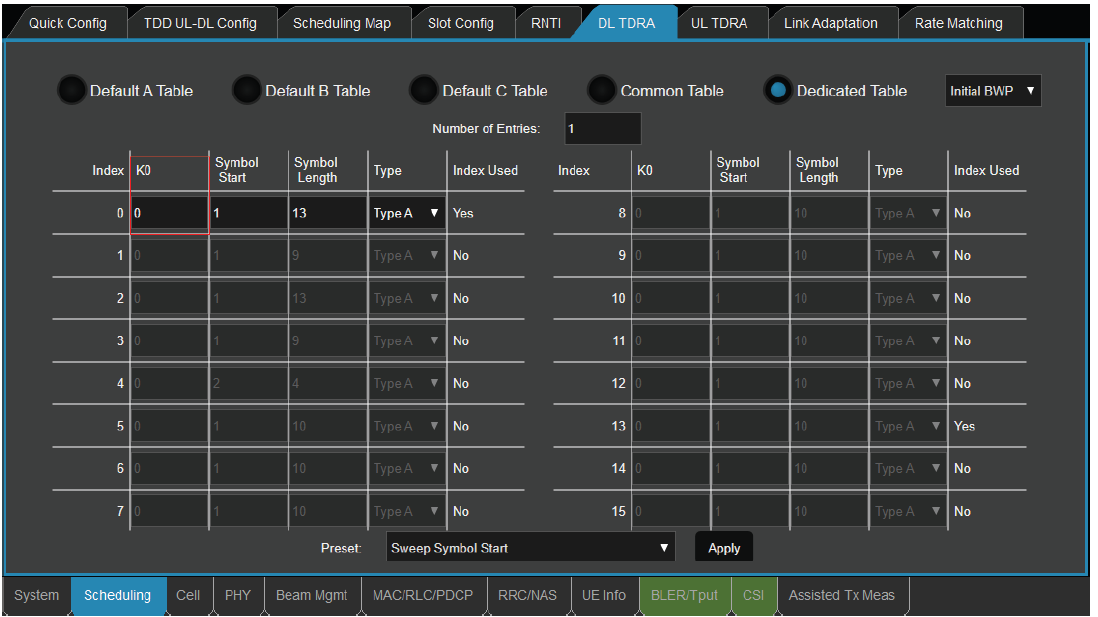The height and width of the screenshot is (617, 1098).
Task: Open the PHY bottom tab
Action: click(238, 595)
